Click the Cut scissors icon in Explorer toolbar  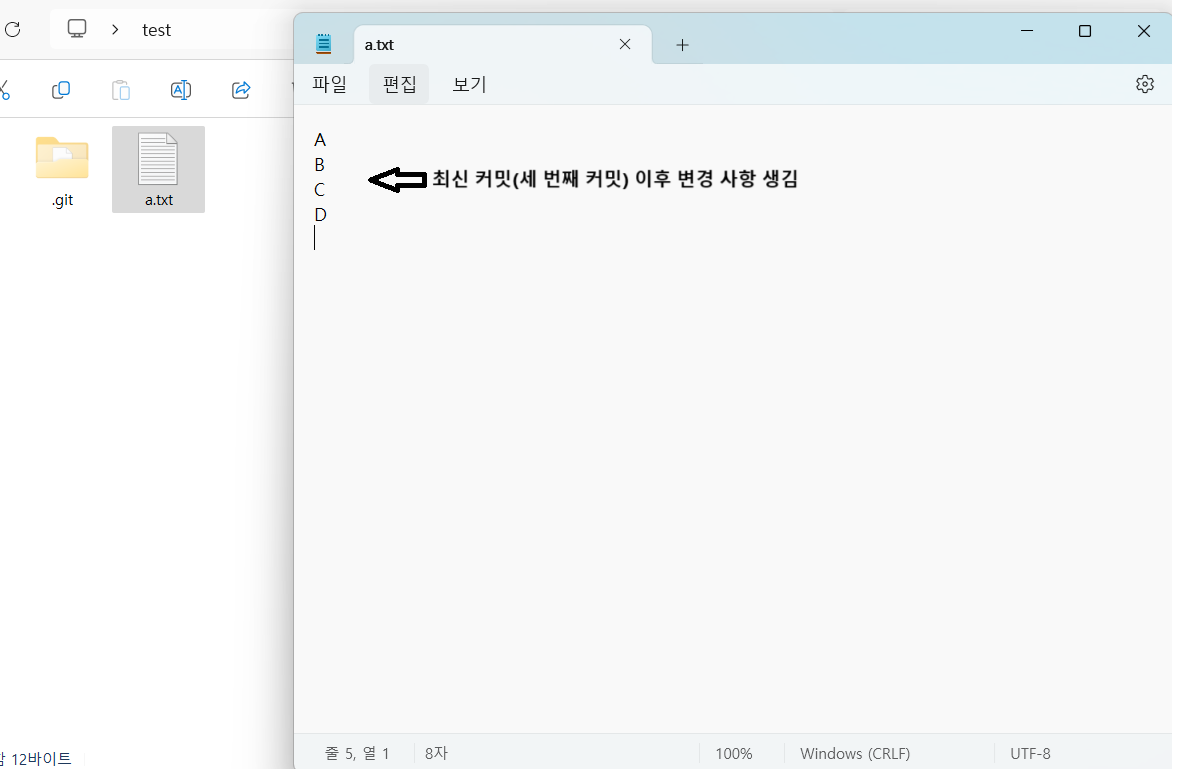tap(5, 90)
